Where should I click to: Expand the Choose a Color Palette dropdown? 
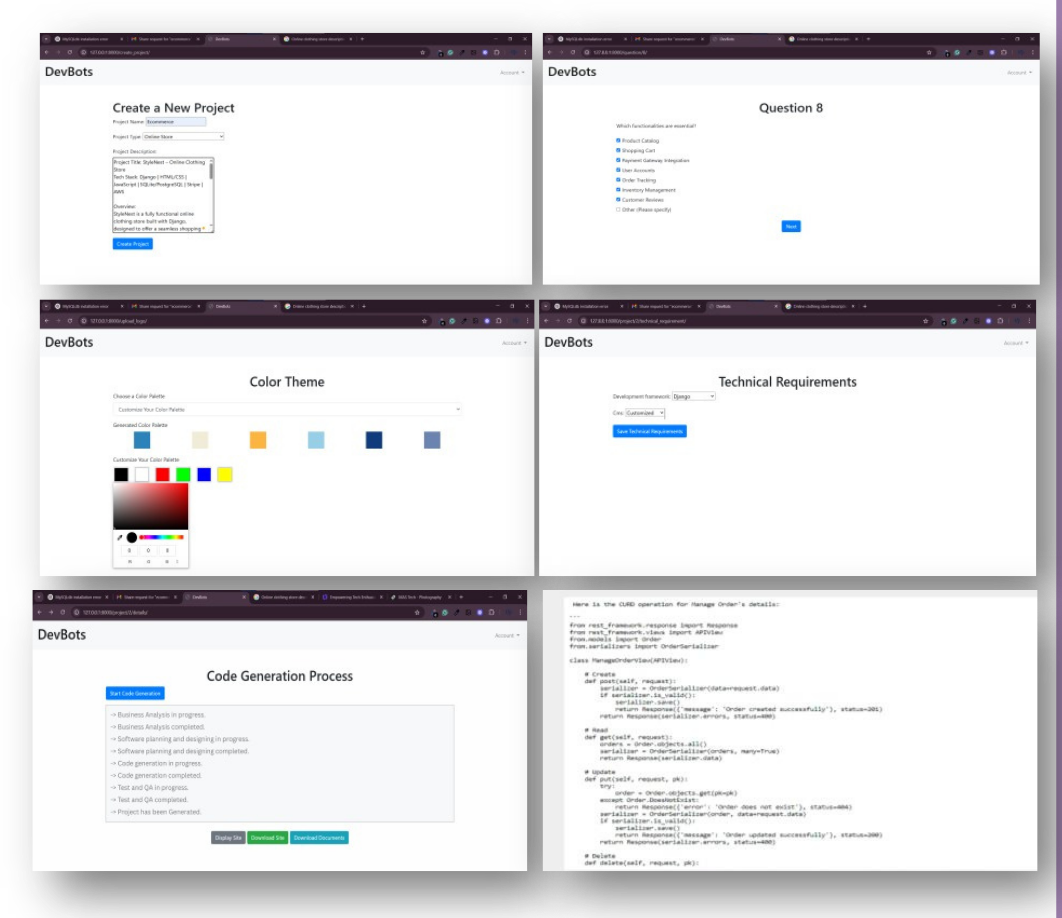pos(287,409)
